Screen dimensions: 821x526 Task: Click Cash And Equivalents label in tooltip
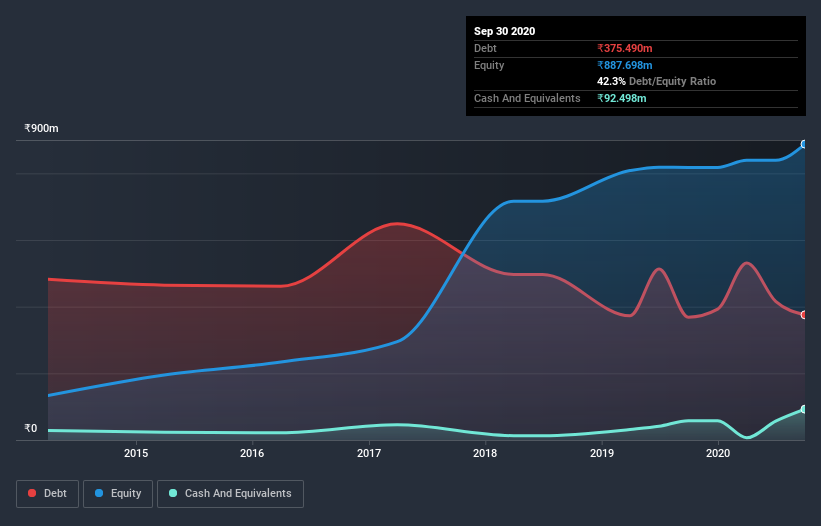click(x=527, y=98)
